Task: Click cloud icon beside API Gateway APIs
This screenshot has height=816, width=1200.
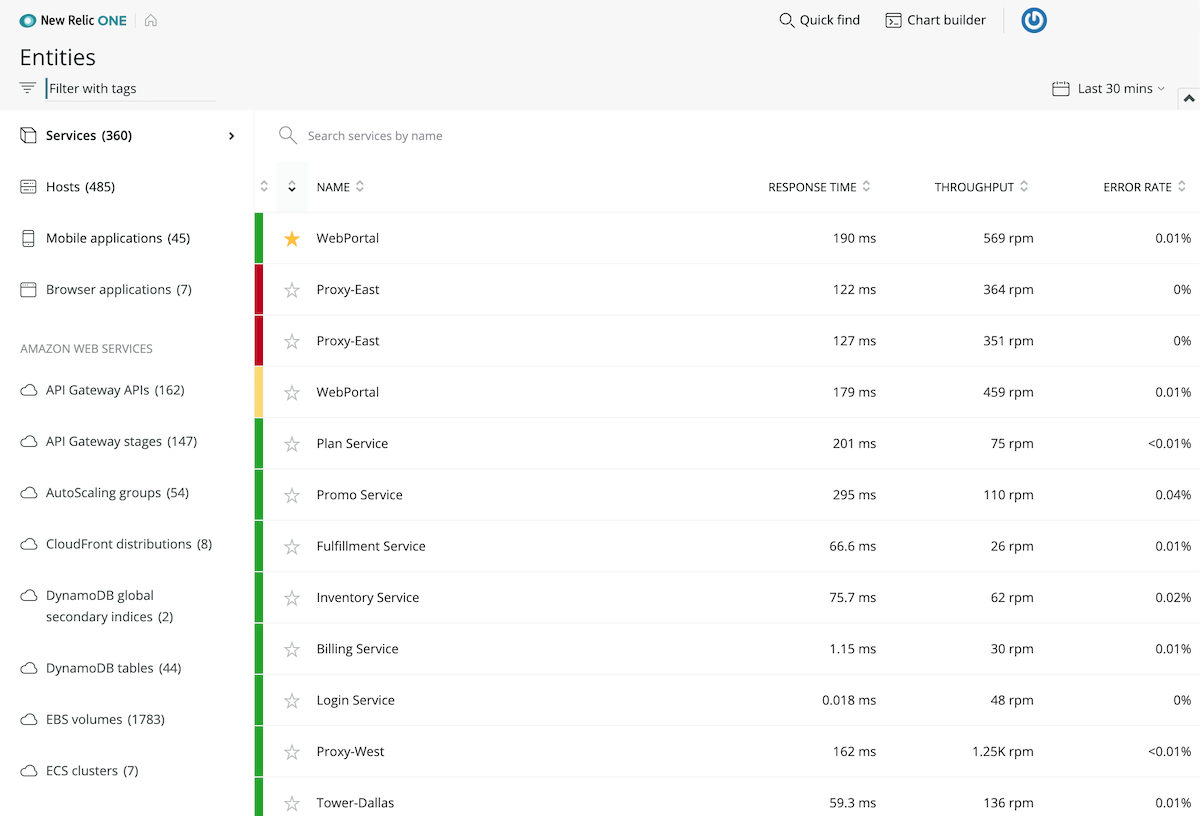Action: point(28,390)
